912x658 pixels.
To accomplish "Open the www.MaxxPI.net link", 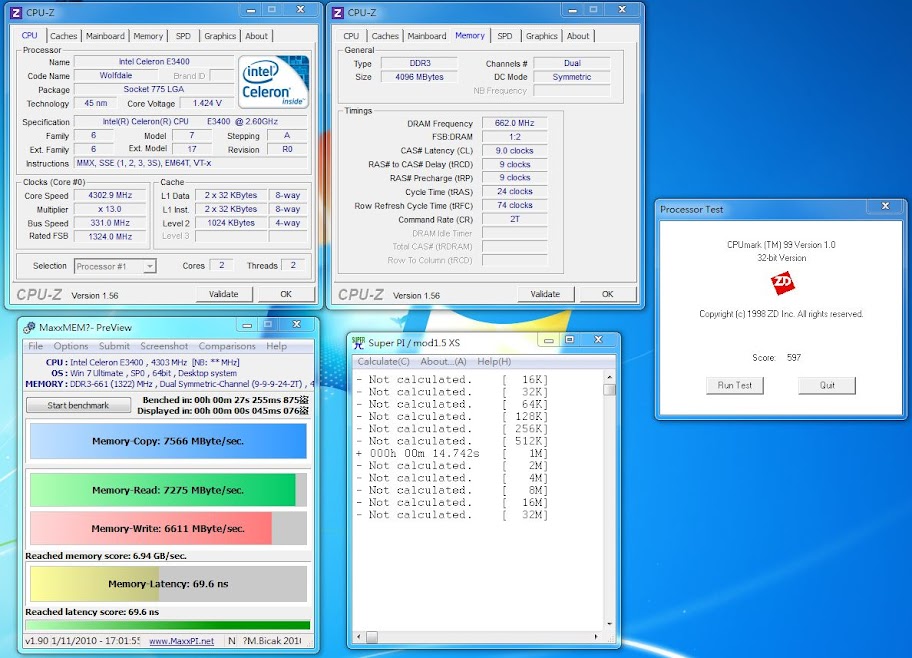I will tap(181, 641).
